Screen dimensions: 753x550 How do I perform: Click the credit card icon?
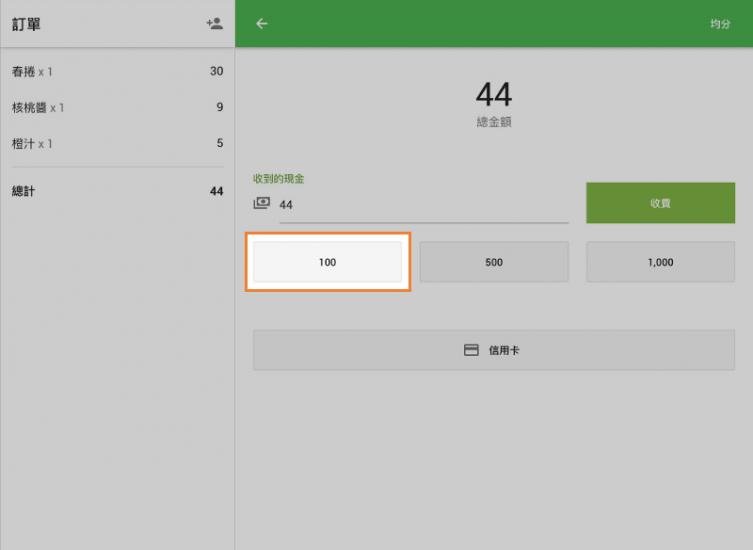(x=471, y=350)
